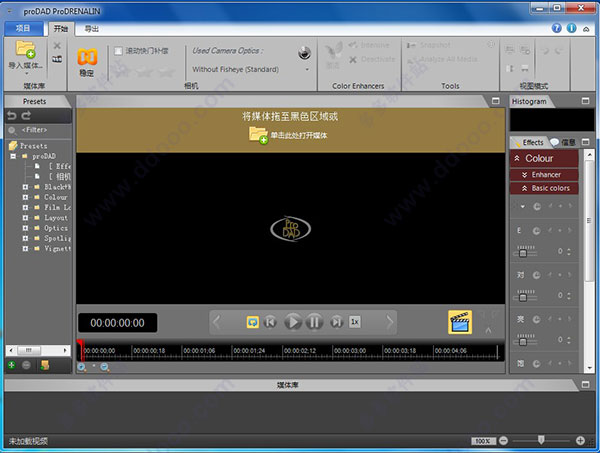600x453 pixels.
Task: Click the maximize icon of Histogram panel
Action: (x=585, y=101)
